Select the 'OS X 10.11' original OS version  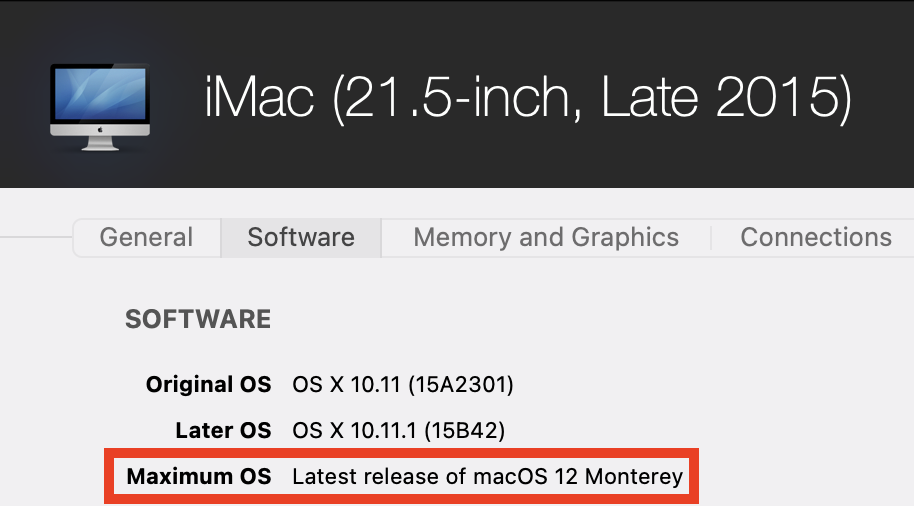tap(345, 384)
